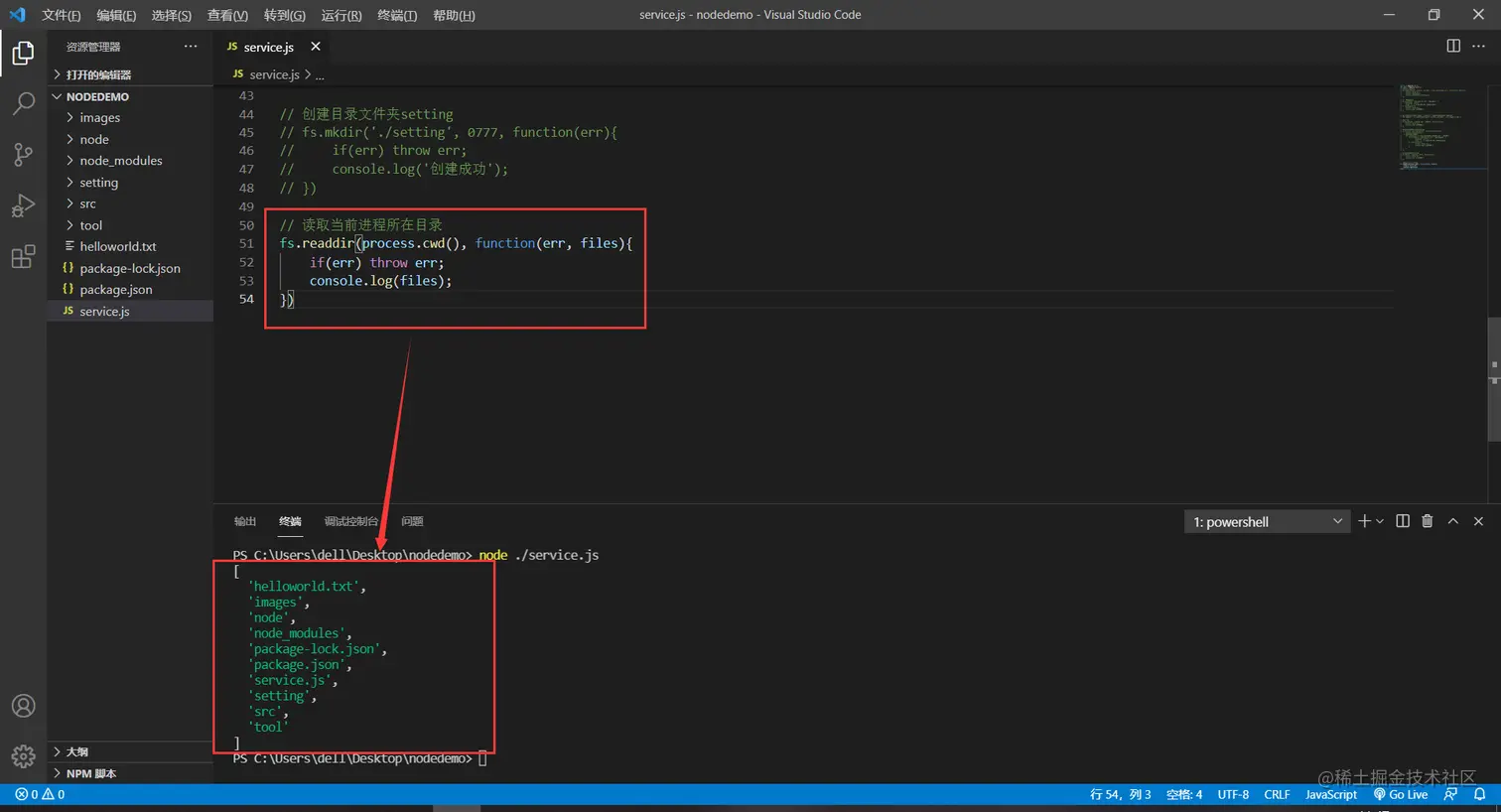
Task: Open the 文件(F) menu
Action: click(x=62, y=15)
